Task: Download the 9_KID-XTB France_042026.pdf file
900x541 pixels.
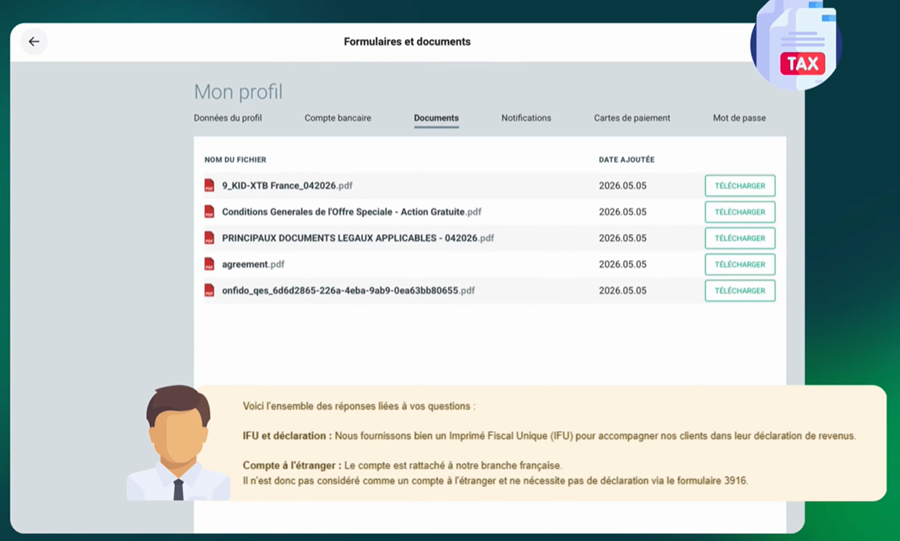Action: pos(740,185)
